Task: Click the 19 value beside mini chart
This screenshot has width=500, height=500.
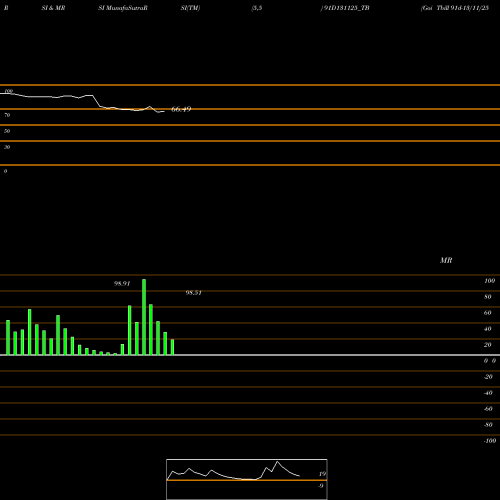Action: point(322,474)
